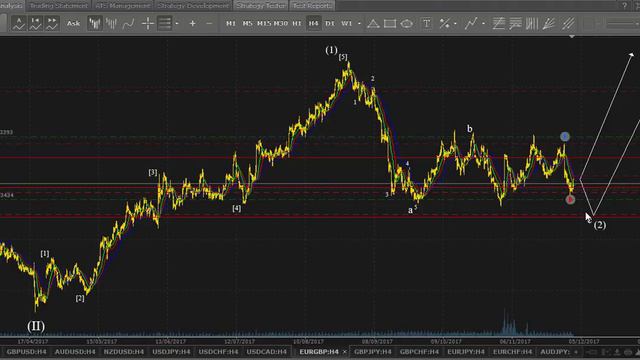Viewport: 640px width, 360px height.
Task: Select the H1 timeframe
Action: (x=297, y=24)
